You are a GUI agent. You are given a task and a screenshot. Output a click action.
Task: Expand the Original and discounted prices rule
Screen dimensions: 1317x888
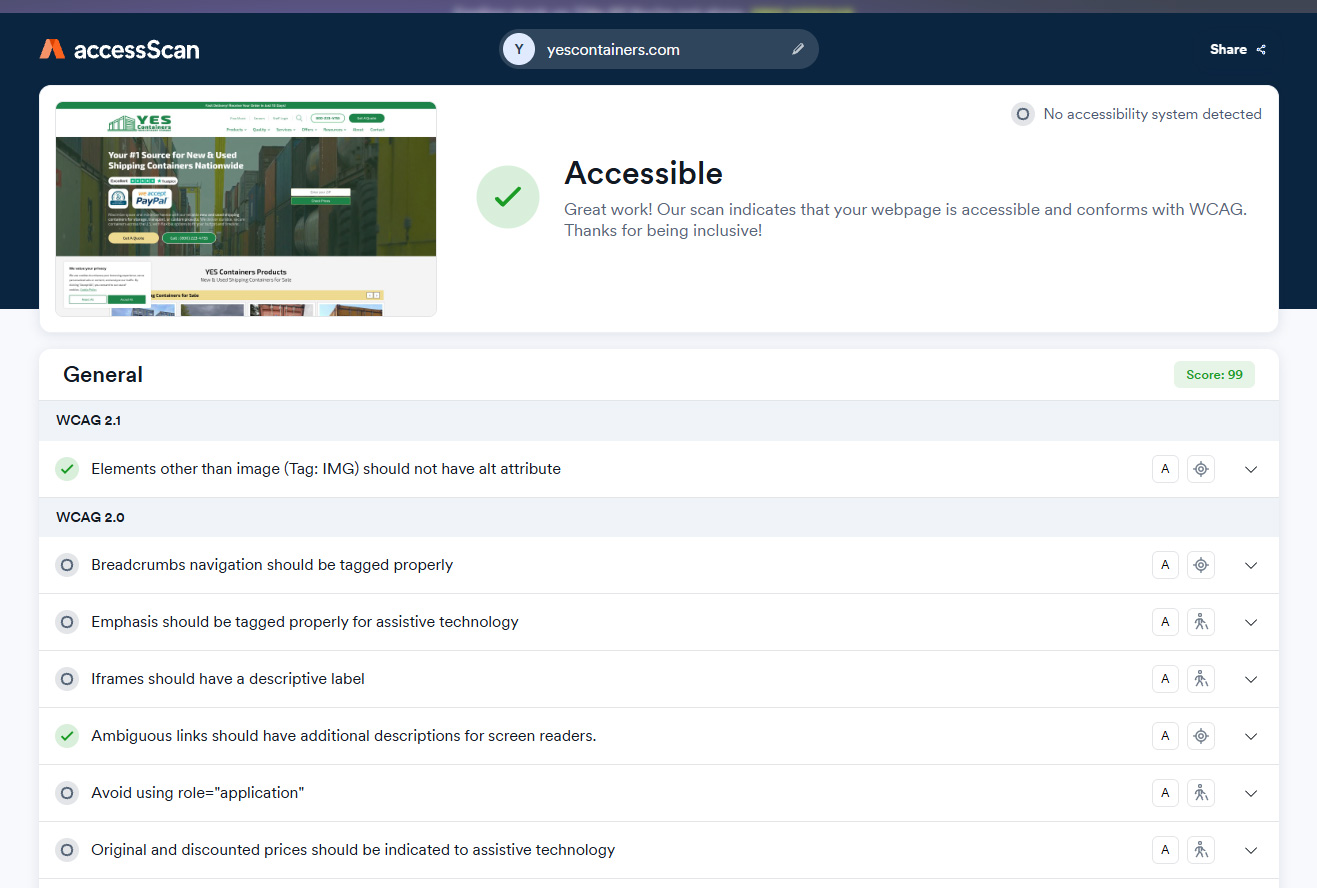click(x=1250, y=850)
